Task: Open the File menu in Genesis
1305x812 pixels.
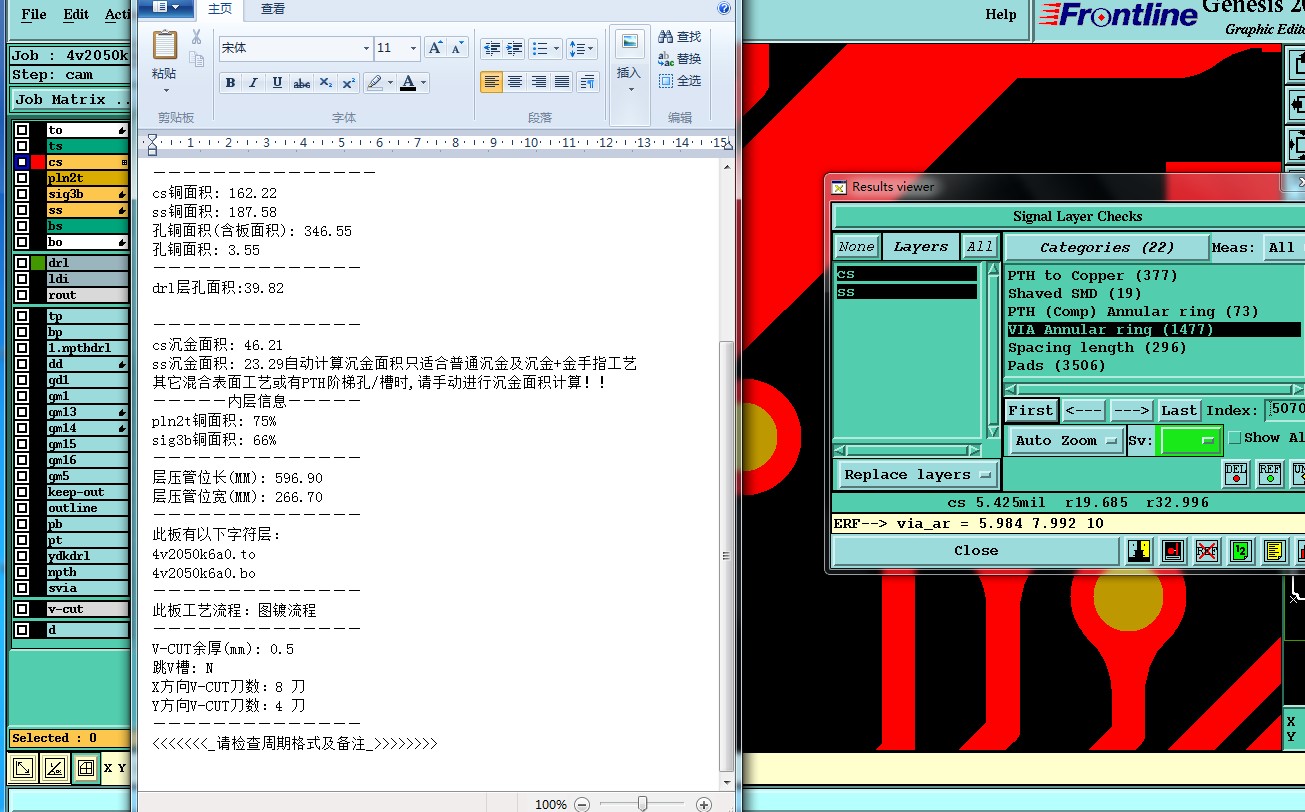Action: tap(34, 14)
